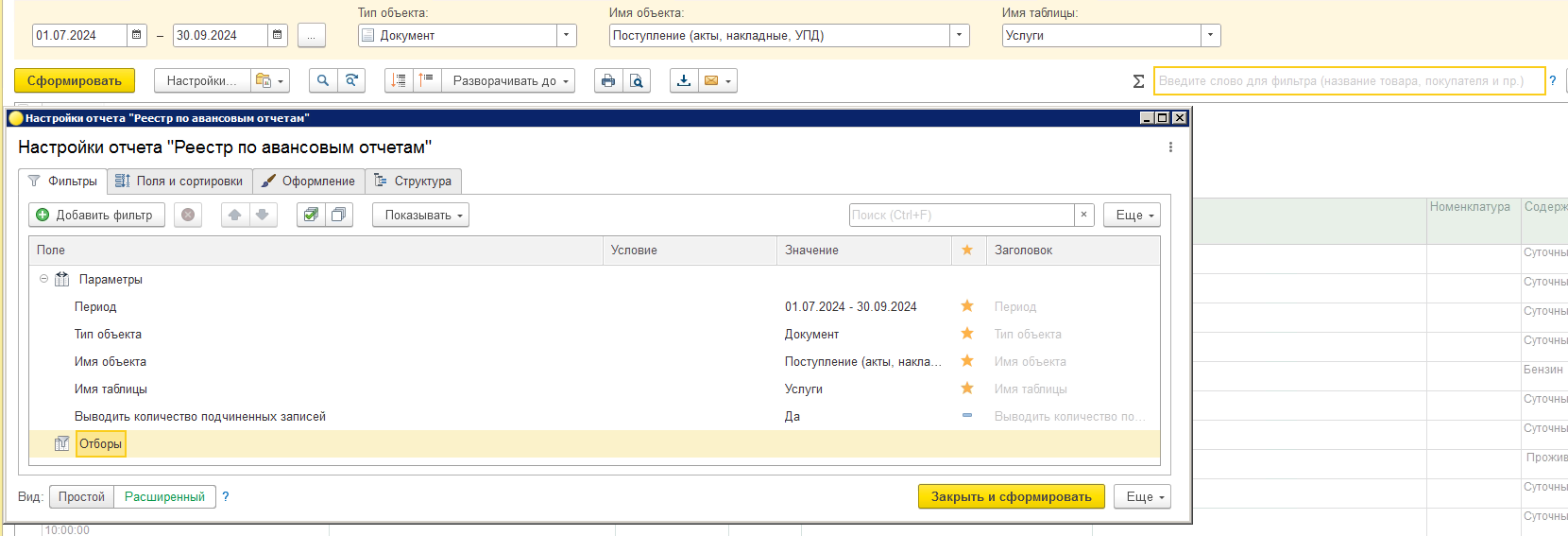Collapse the Параметры tree group

click(43, 279)
